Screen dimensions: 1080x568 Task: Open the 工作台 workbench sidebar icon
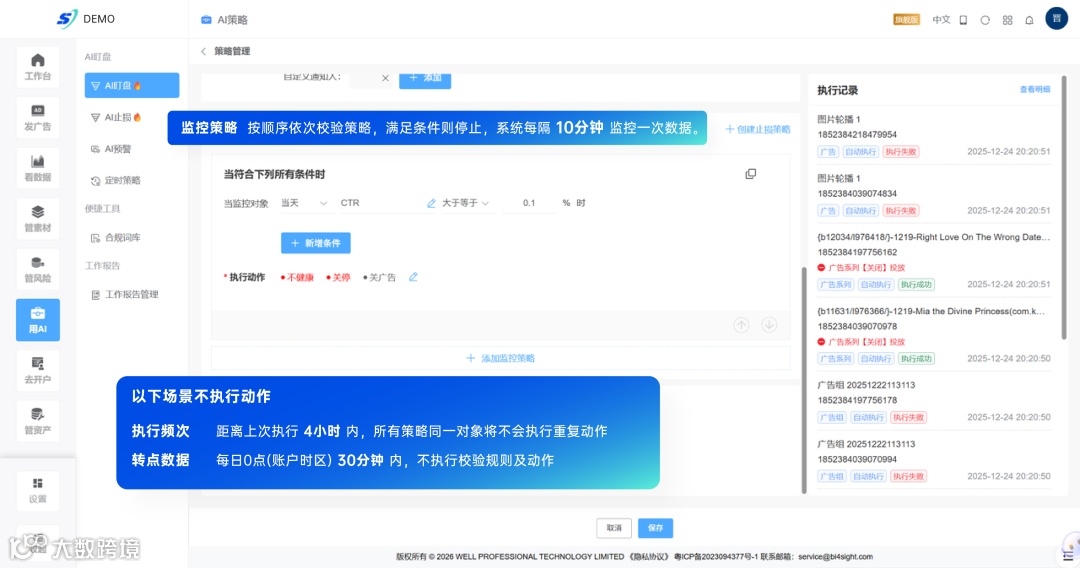click(38, 67)
